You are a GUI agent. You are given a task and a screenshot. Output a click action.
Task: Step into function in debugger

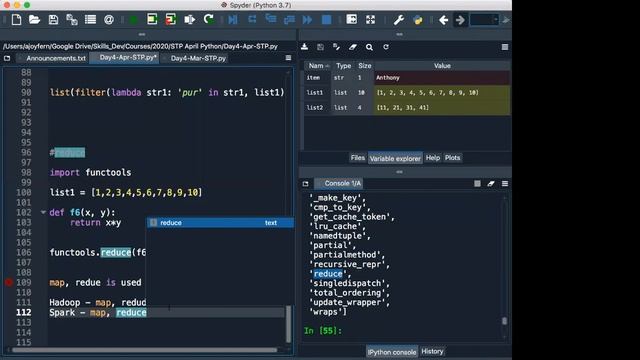271,20
